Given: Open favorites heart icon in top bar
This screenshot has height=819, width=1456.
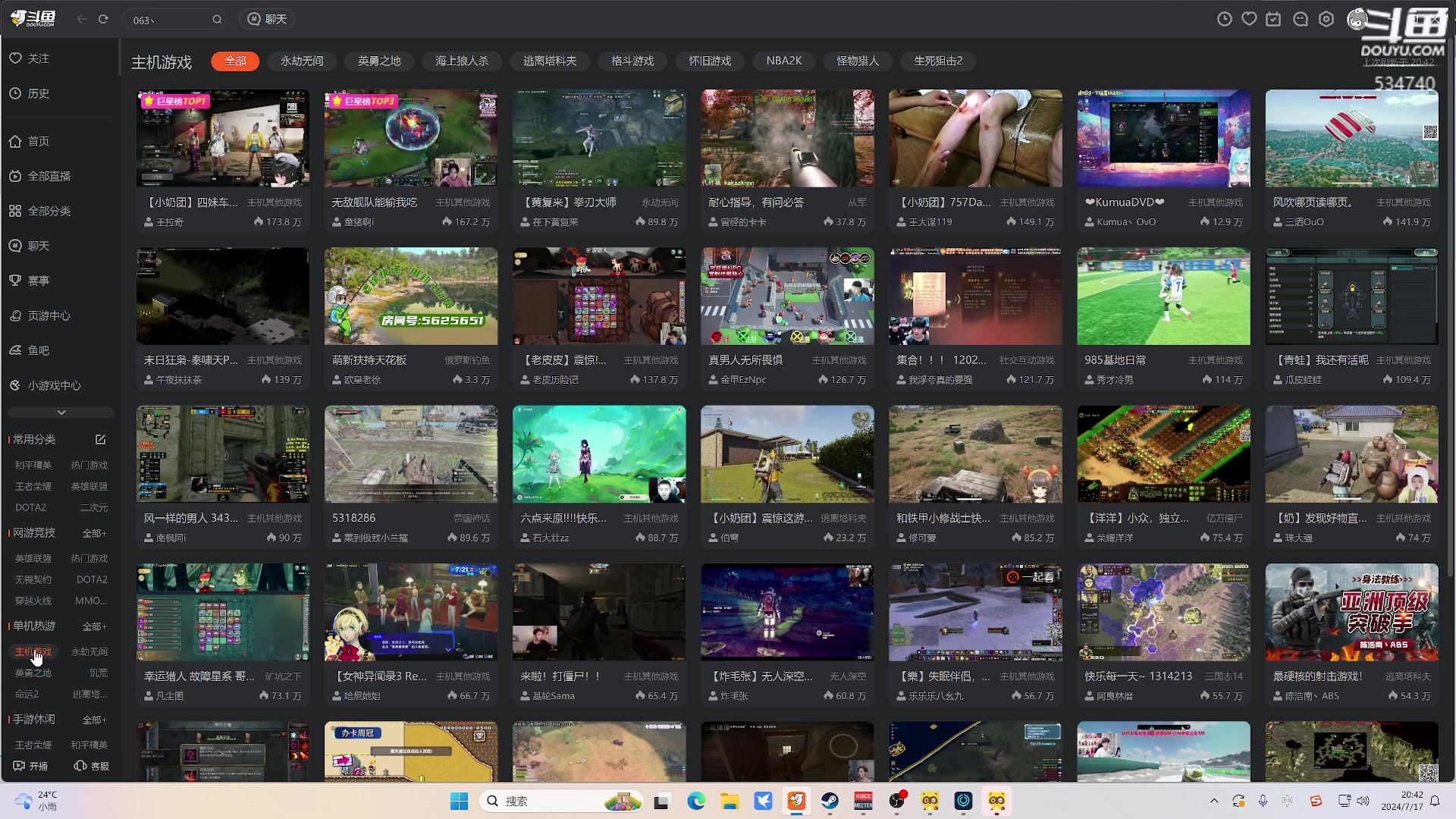Looking at the screenshot, I should [x=1249, y=19].
